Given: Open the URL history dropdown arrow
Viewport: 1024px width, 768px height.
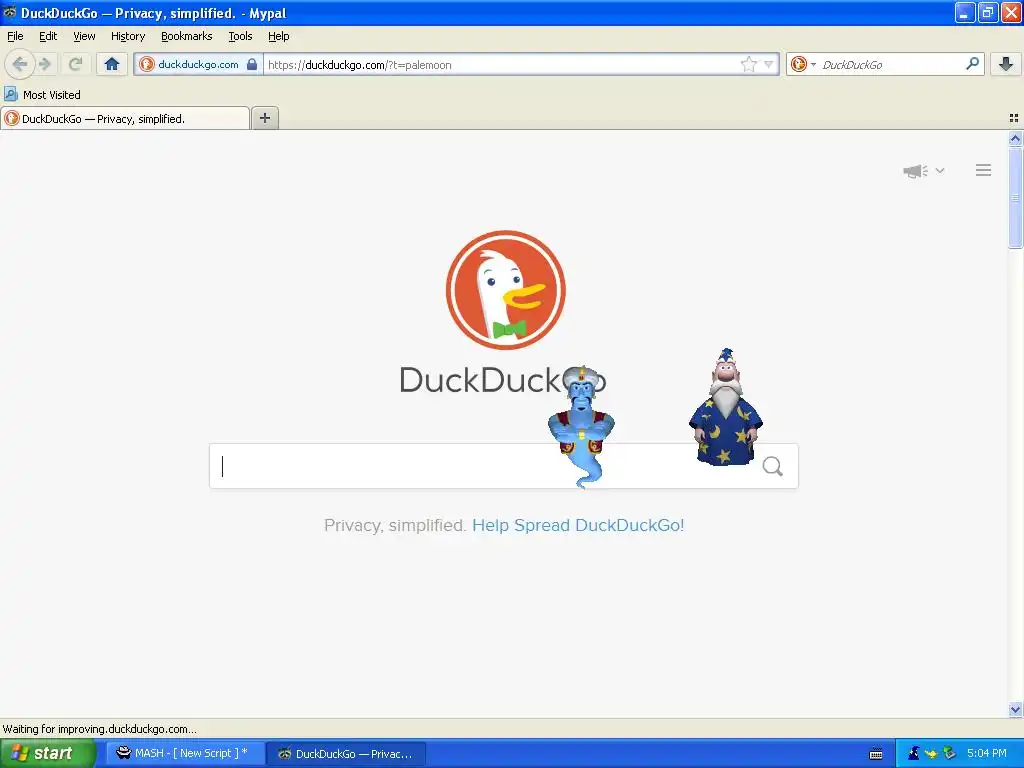Looking at the screenshot, I should (x=769, y=64).
